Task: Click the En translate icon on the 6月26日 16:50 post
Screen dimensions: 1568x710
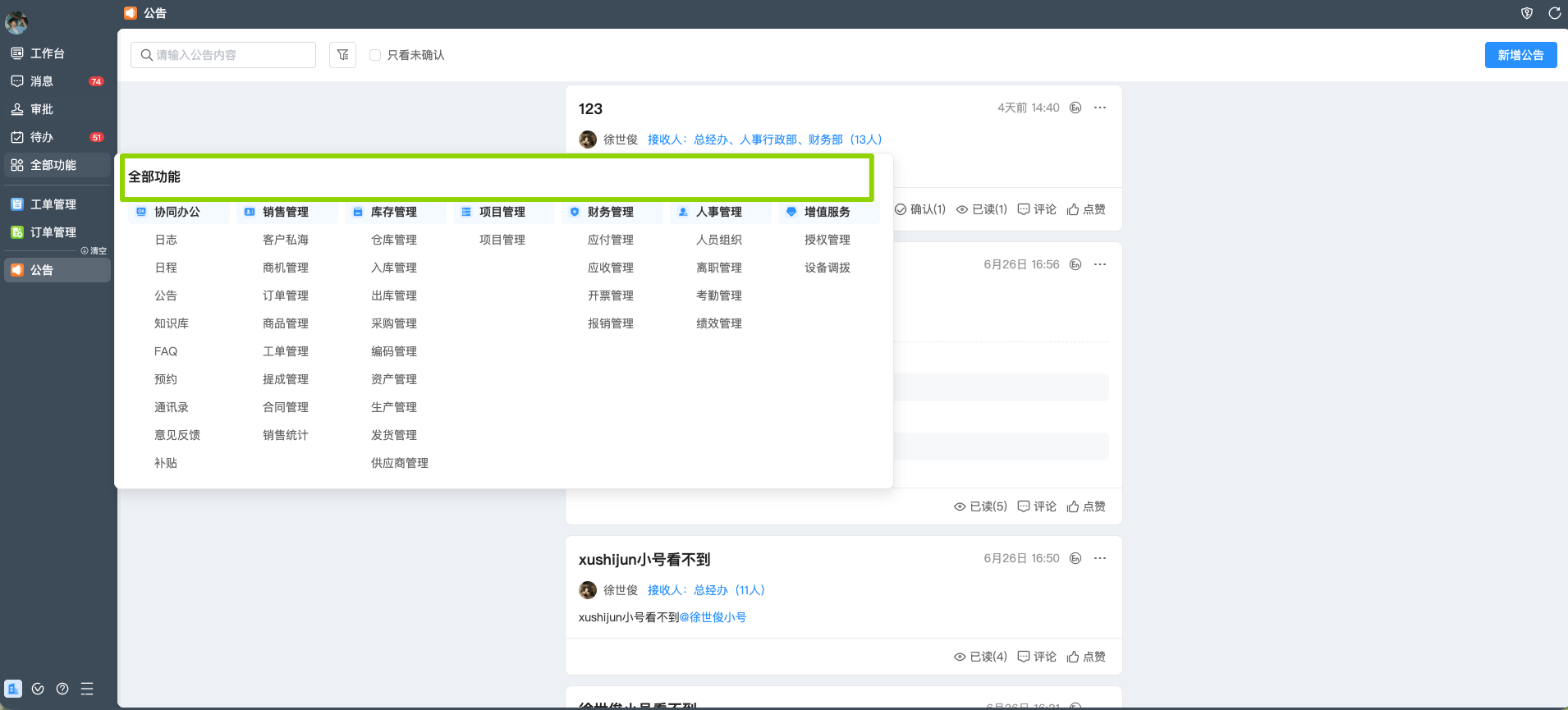Action: point(1075,558)
